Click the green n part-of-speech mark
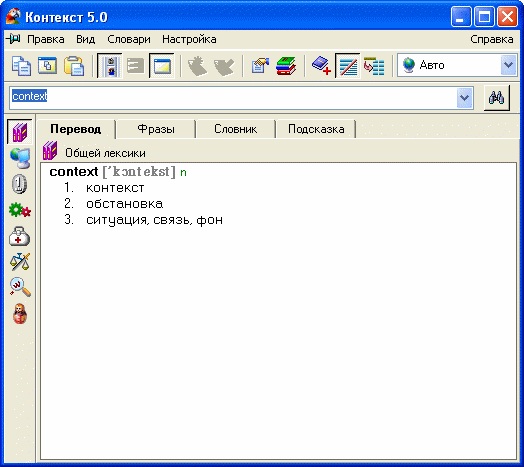This screenshot has width=524, height=467. 183,173
